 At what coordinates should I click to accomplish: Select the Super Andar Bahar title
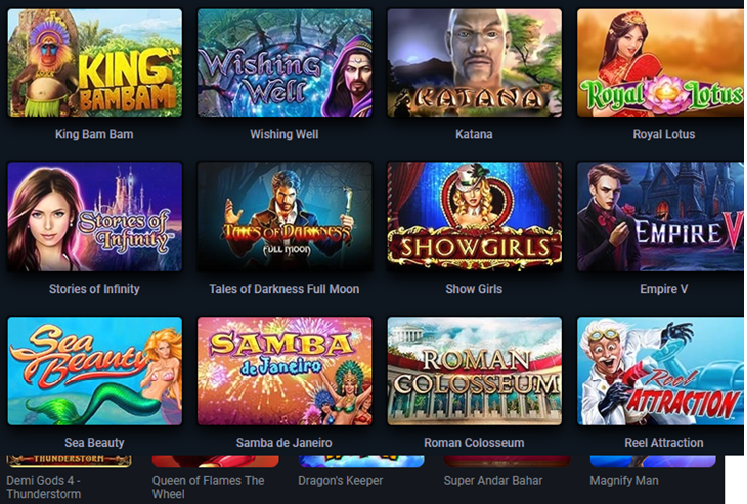[493, 481]
